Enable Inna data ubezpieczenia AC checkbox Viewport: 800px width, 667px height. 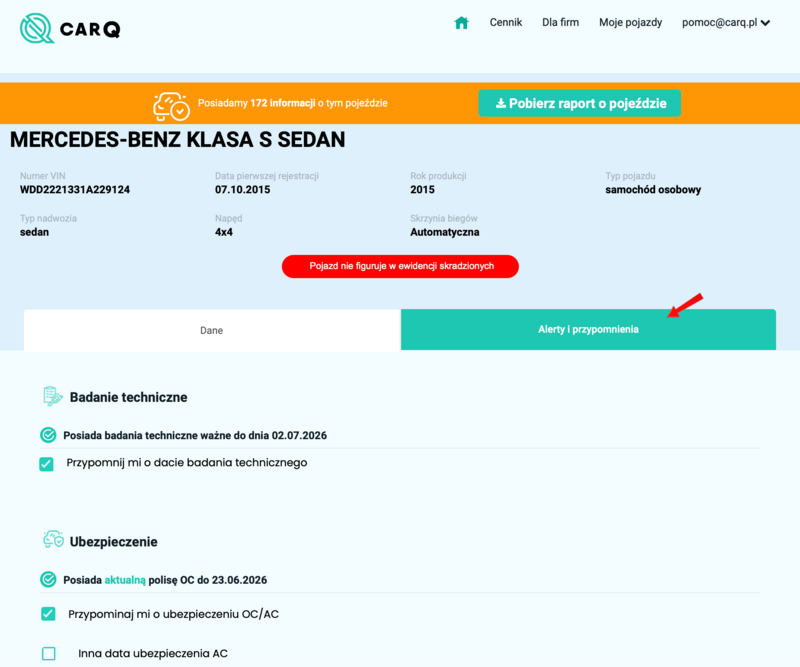click(48, 653)
